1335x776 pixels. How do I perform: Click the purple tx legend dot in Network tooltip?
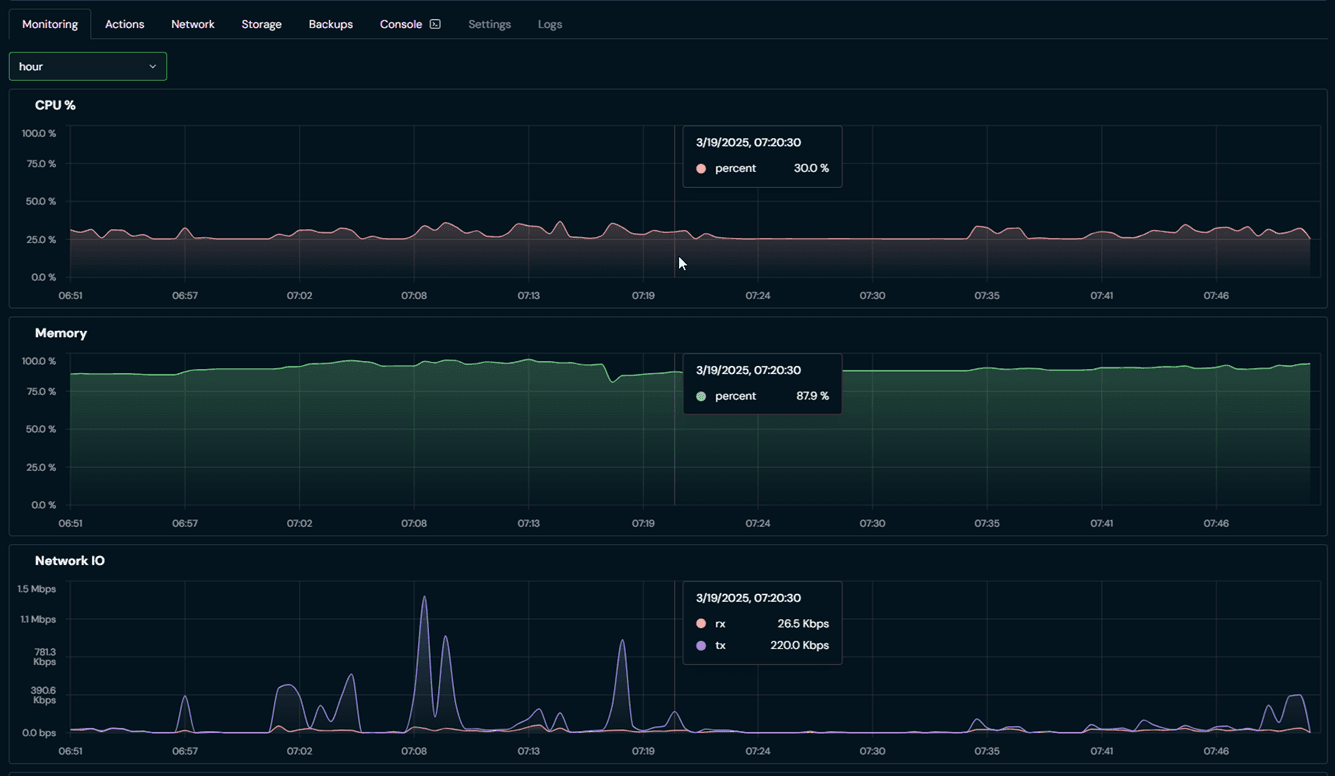(x=701, y=646)
